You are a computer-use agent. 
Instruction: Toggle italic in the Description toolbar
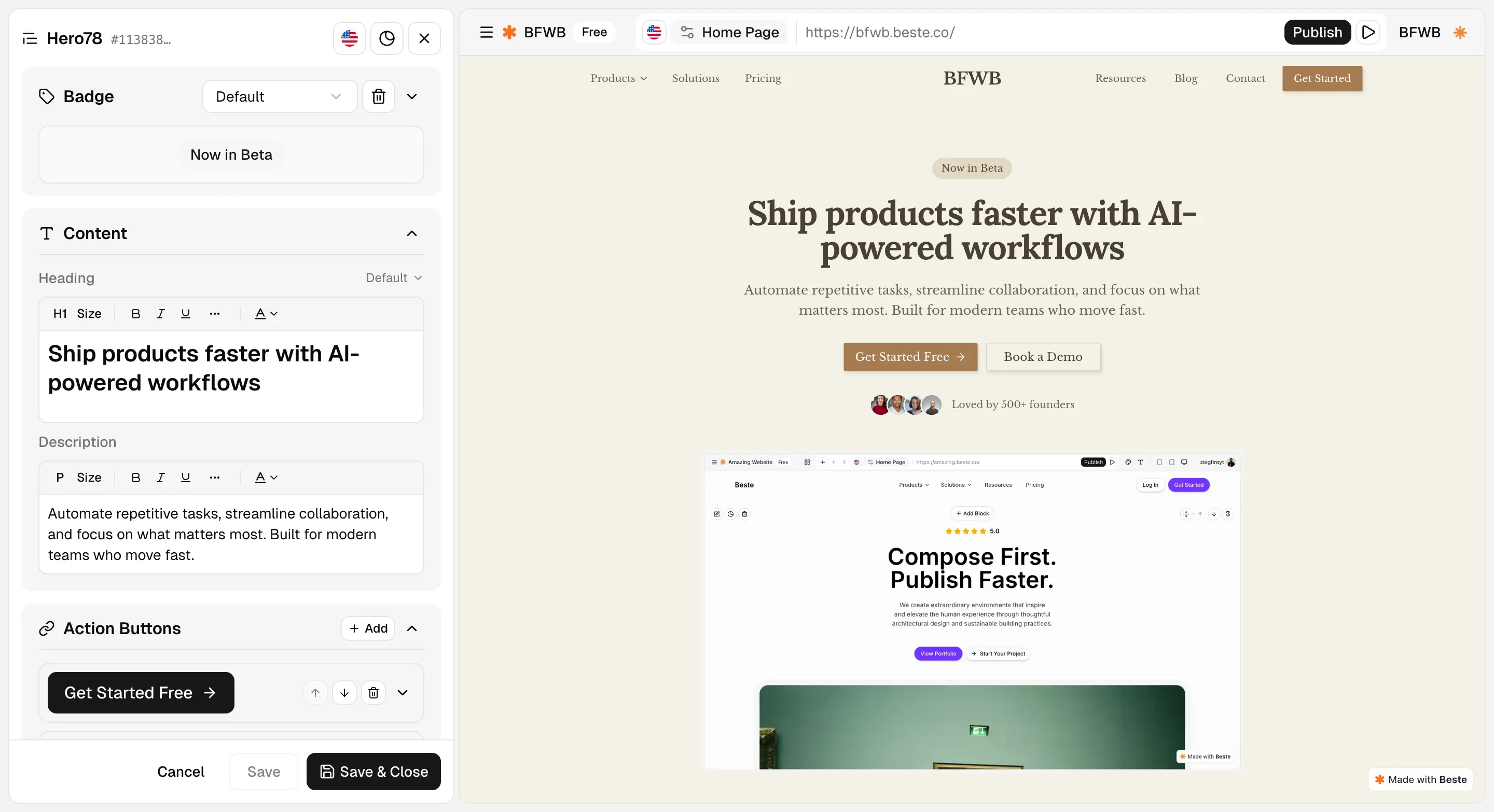(161, 478)
